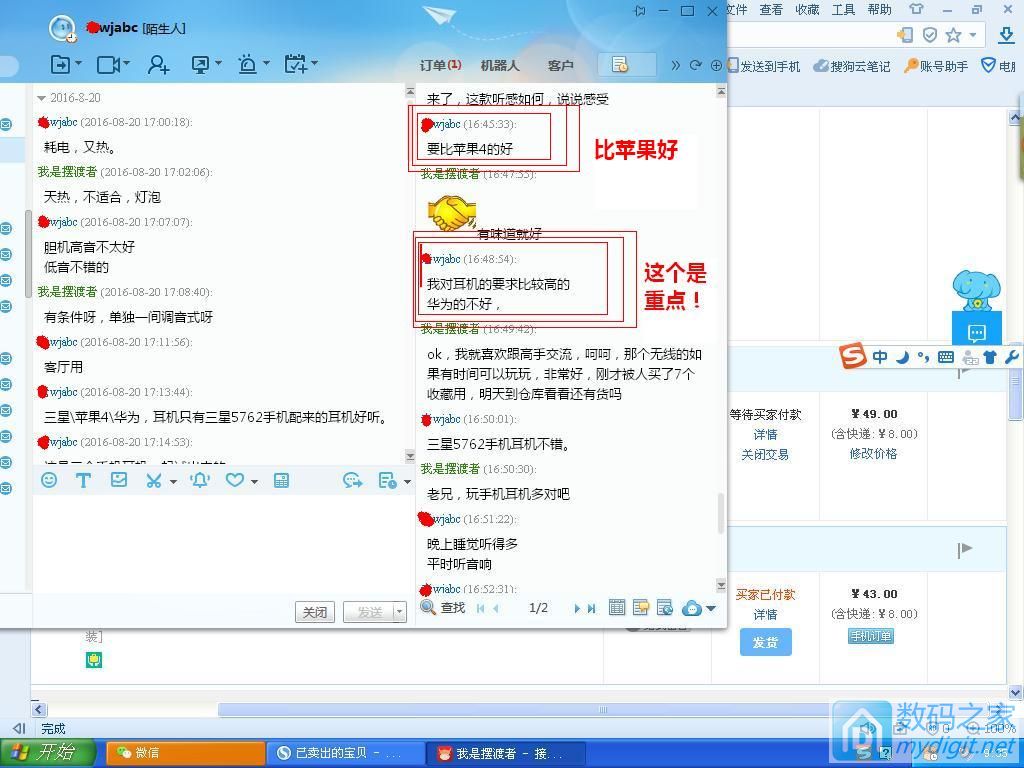Click the contact avatar beside wjabc
This screenshot has width=1024, height=768.
click(x=63, y=28)
